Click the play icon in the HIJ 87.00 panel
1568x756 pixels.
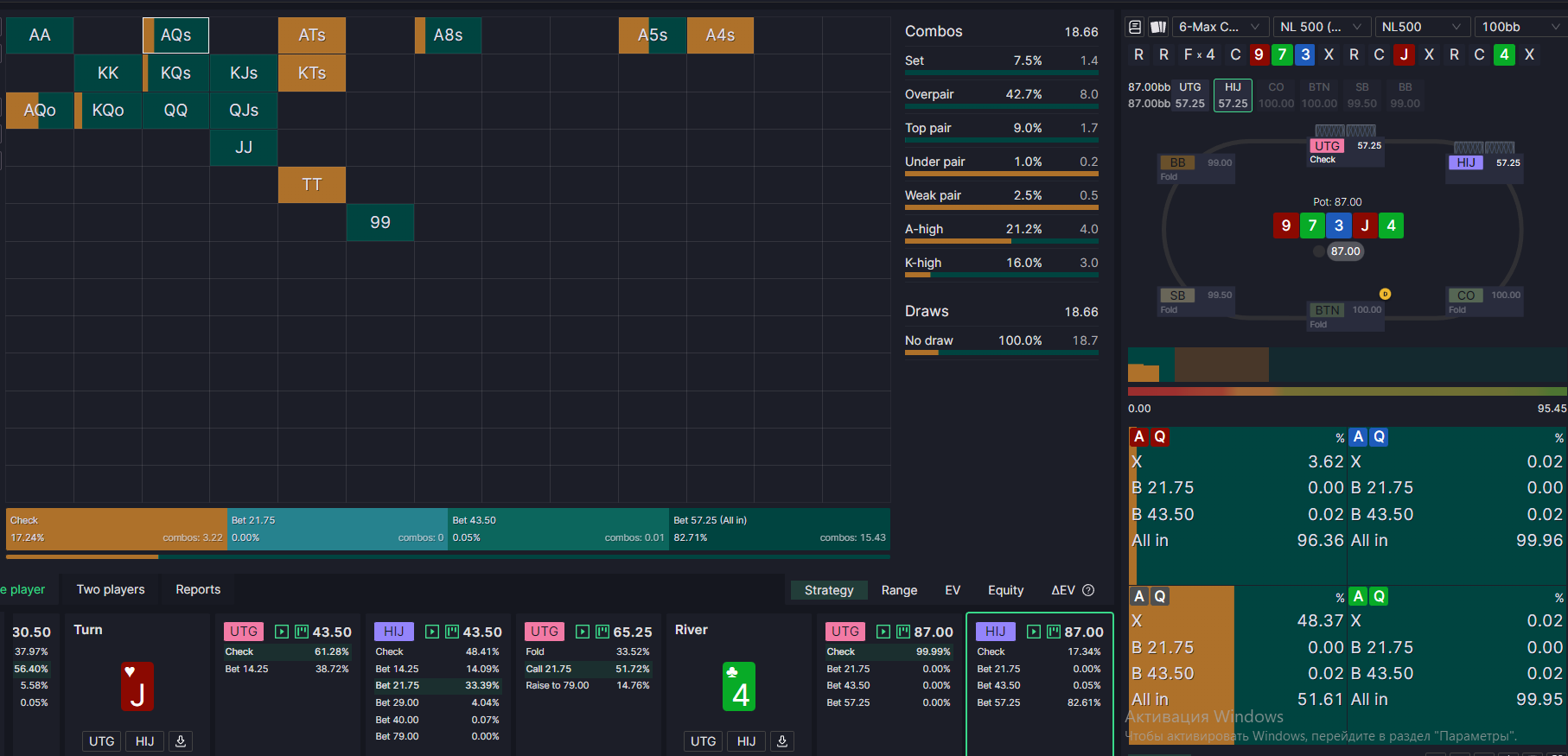1033,632
